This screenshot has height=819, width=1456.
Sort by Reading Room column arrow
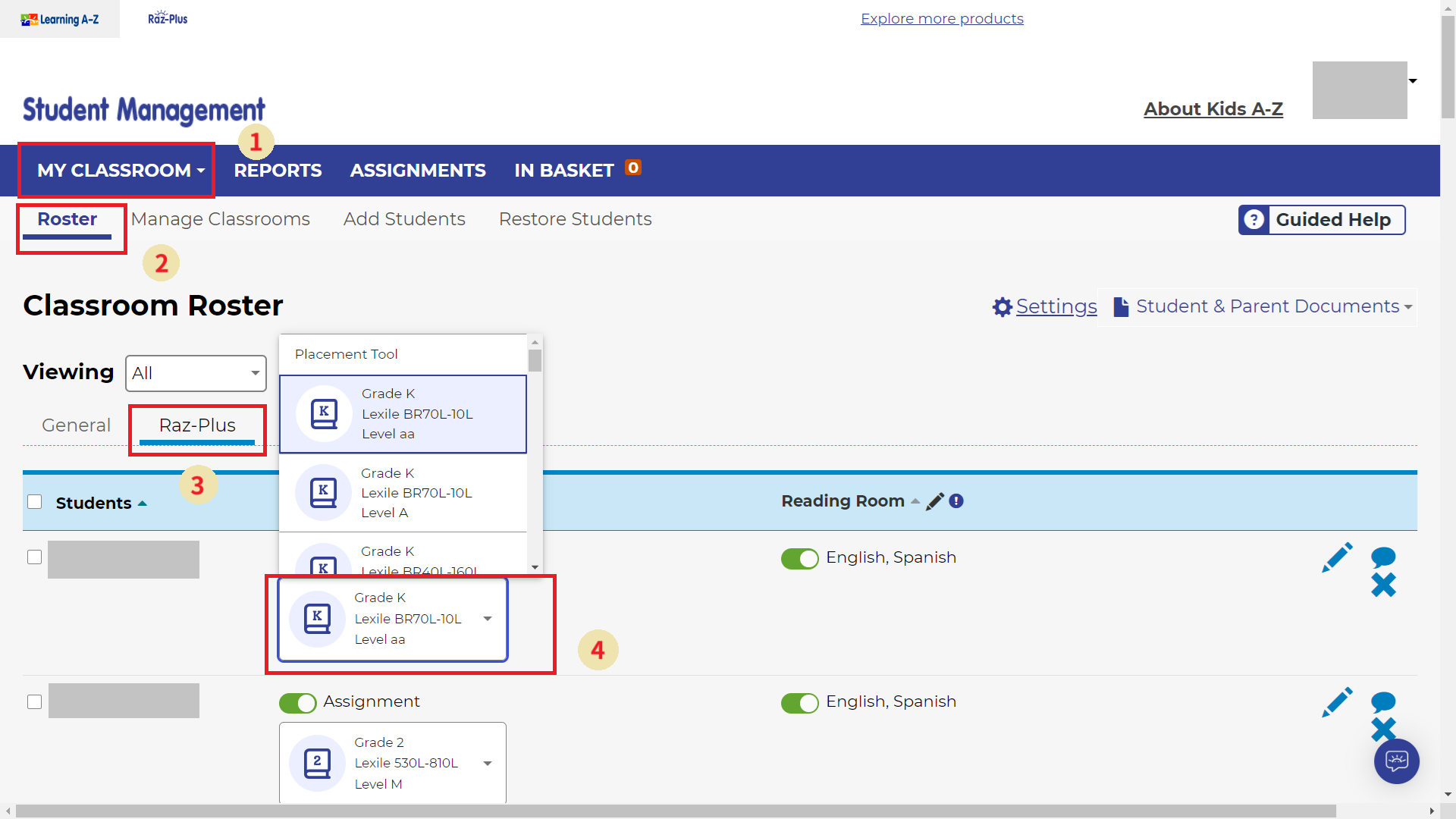click(x=915, y=501)
